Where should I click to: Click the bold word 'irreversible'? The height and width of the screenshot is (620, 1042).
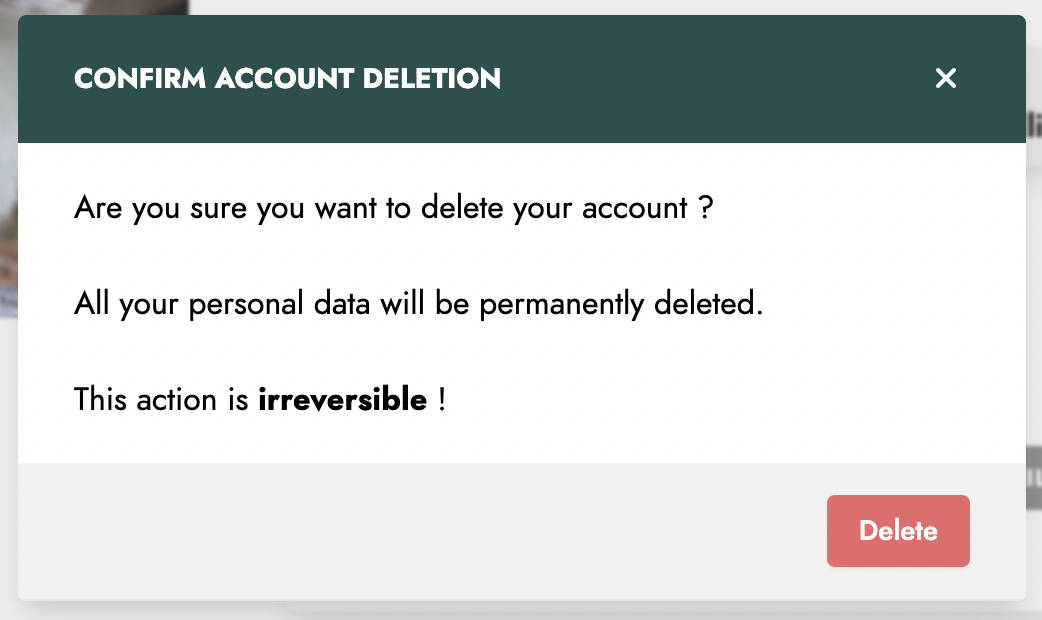pos(342,399)
